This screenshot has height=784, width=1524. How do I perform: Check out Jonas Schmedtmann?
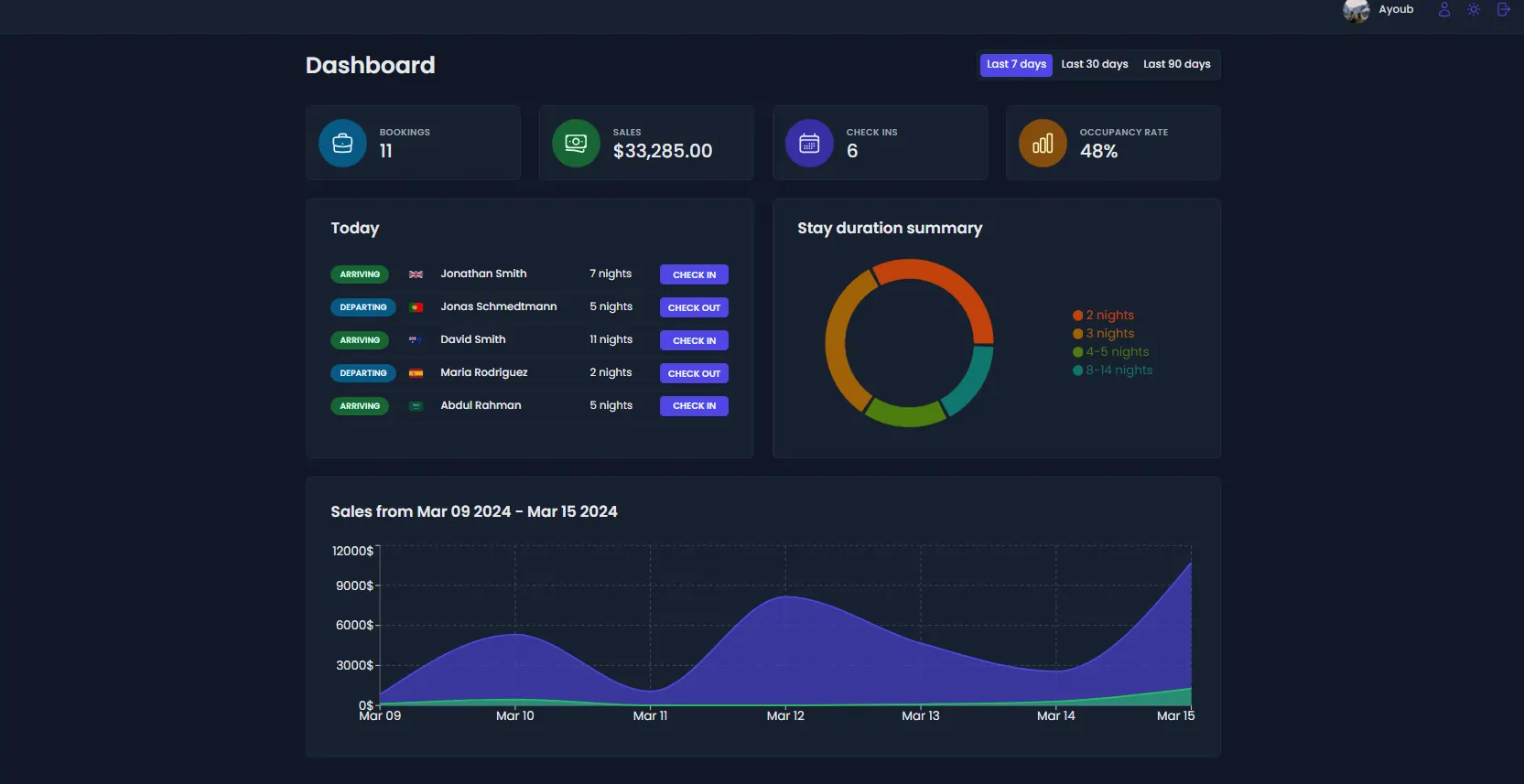tap(694, 308)
